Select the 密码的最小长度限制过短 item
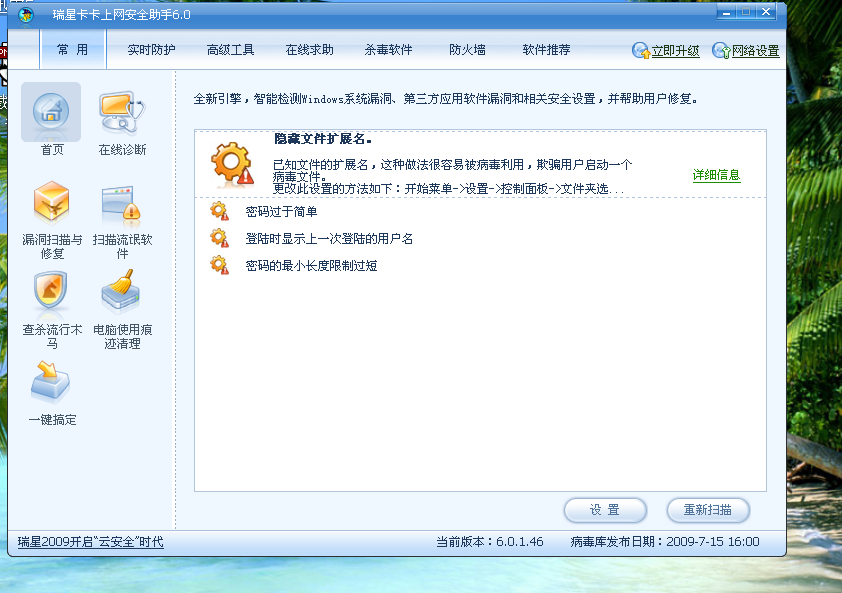Screen dimensions: 842x593 point(311,265)
